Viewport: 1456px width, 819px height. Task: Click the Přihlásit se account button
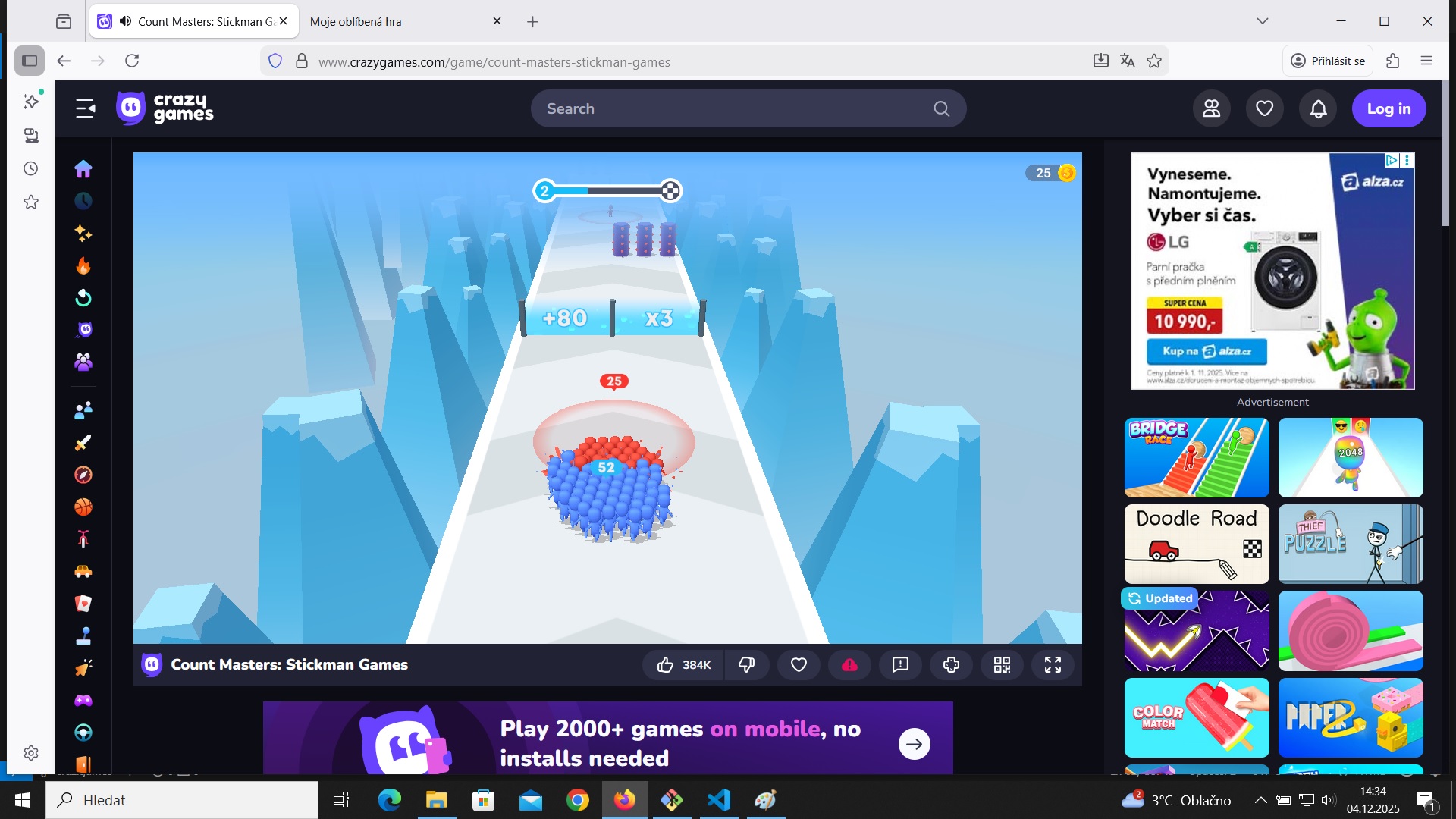[x=1328, y=61]
